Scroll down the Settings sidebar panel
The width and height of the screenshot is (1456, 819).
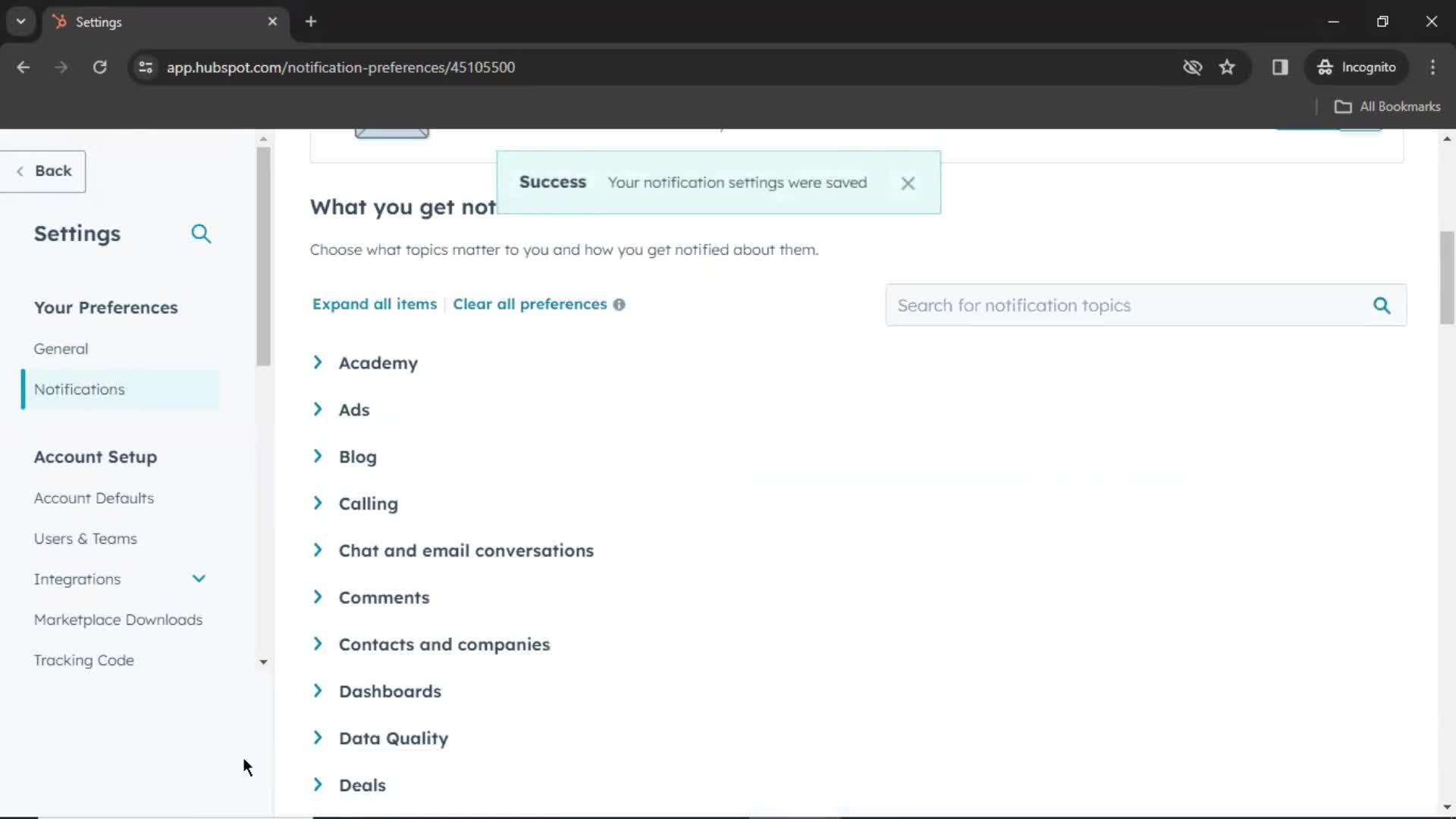point(263,661)
